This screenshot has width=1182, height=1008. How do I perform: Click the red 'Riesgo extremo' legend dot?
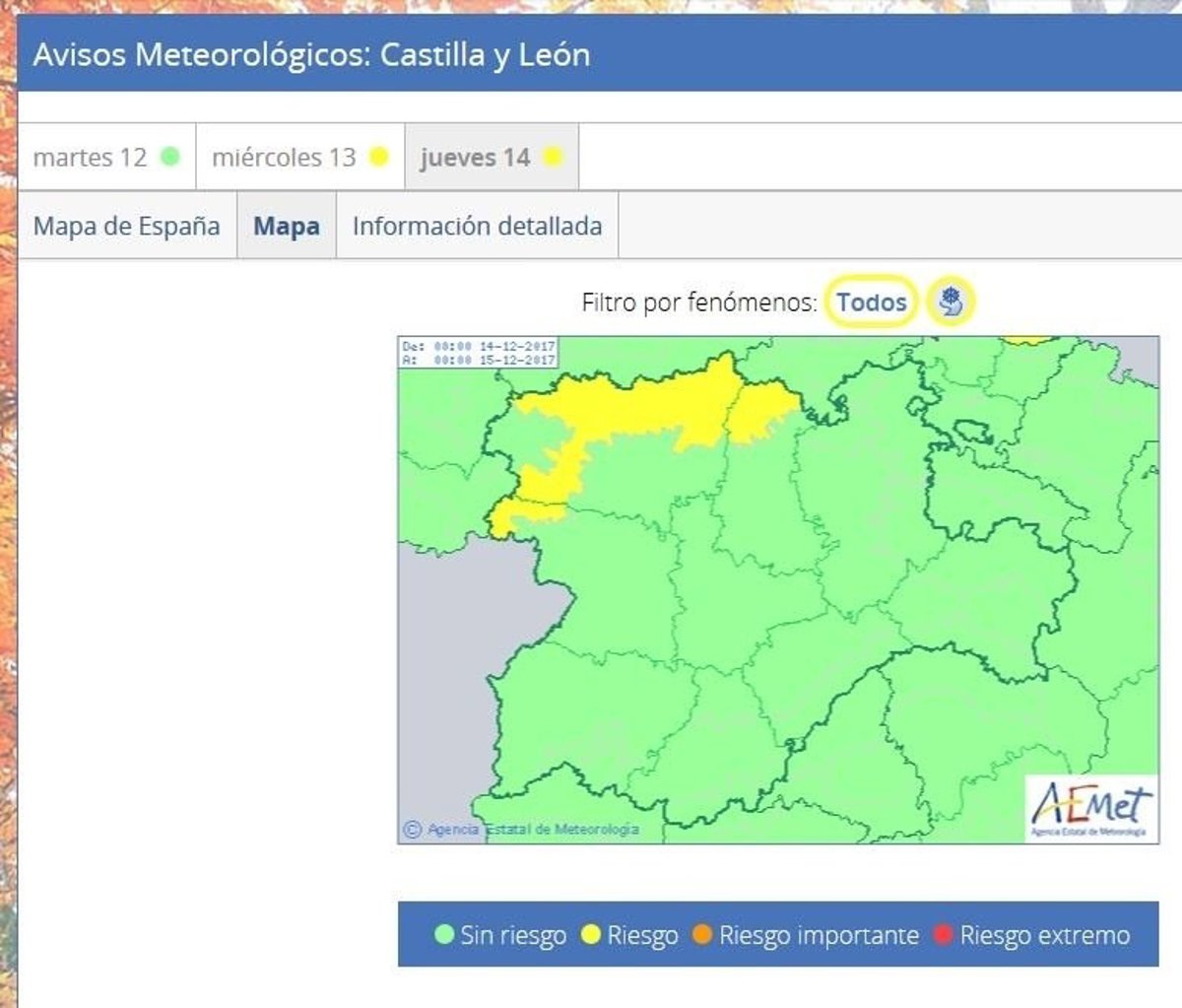point(943,934)
